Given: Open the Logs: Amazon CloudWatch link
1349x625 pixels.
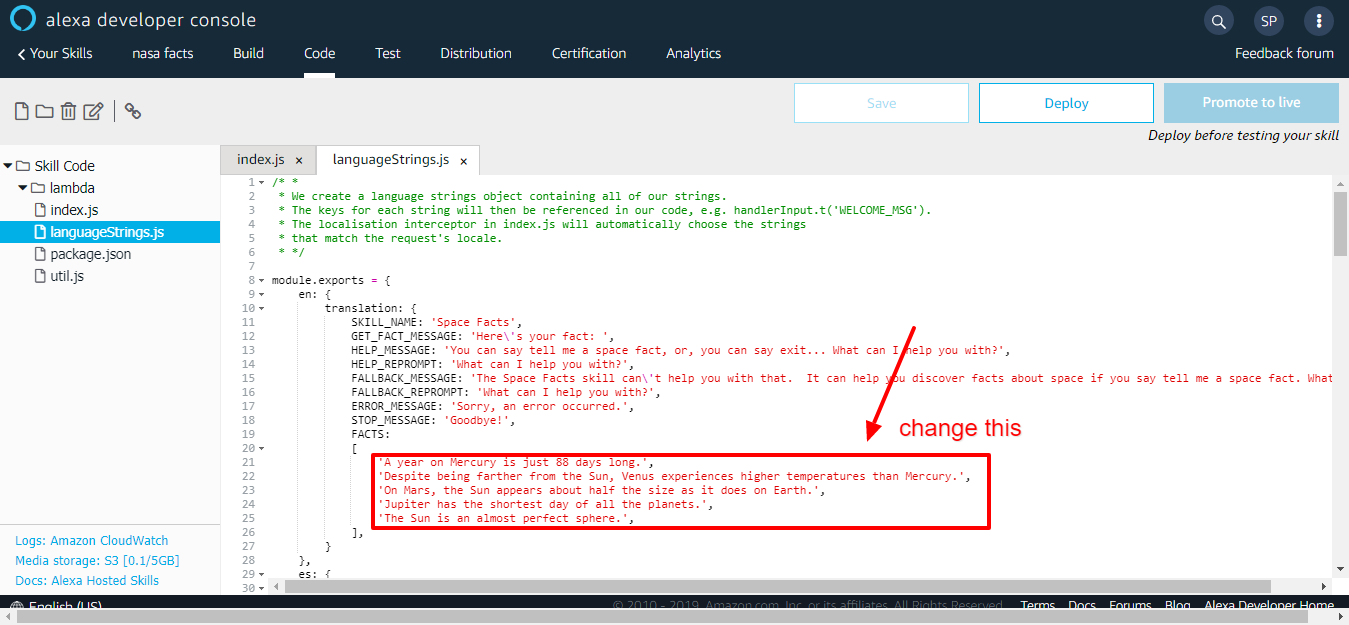Looking at the screenshot, I should (92, 540).
